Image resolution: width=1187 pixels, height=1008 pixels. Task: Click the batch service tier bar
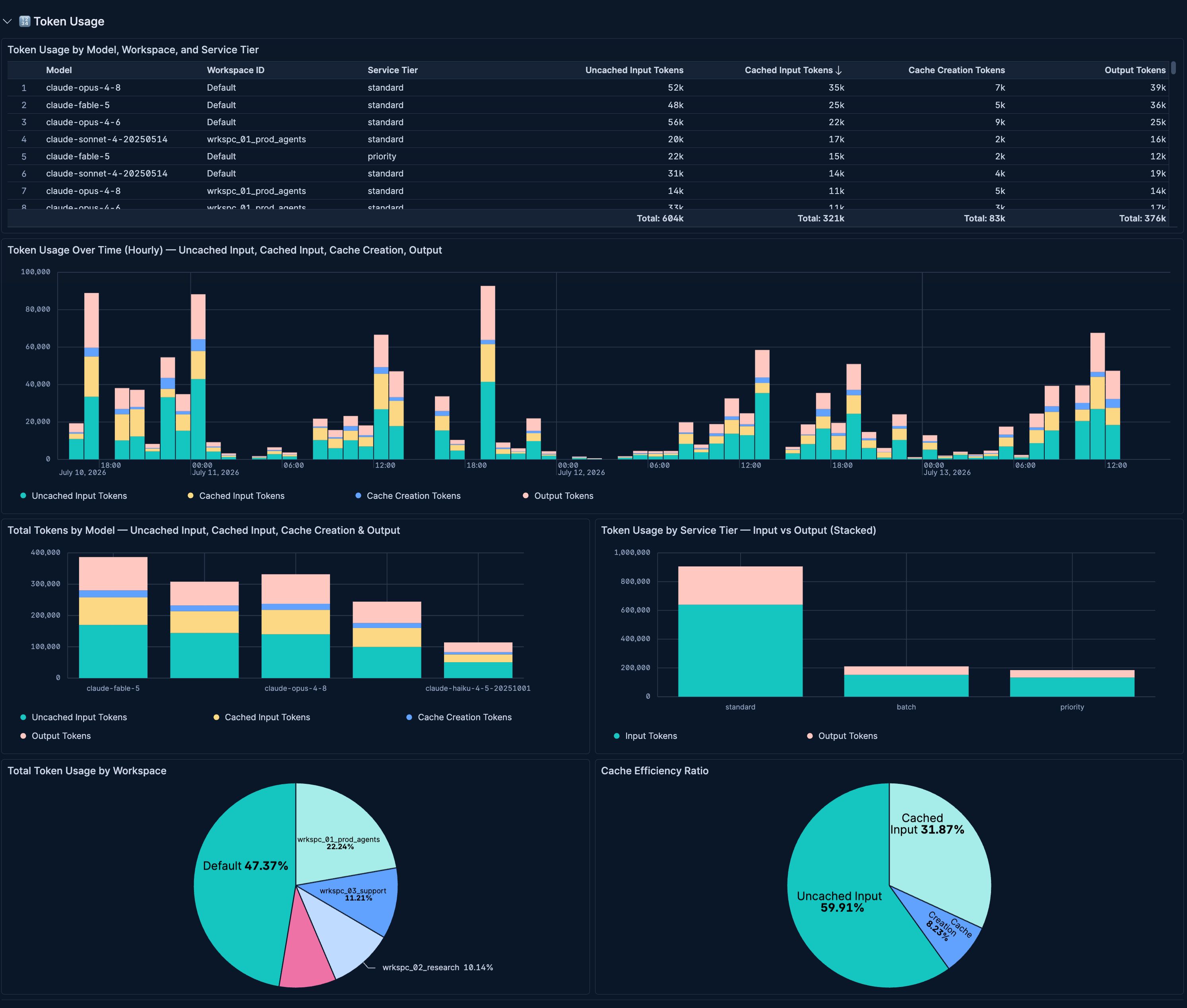point(906,681)
